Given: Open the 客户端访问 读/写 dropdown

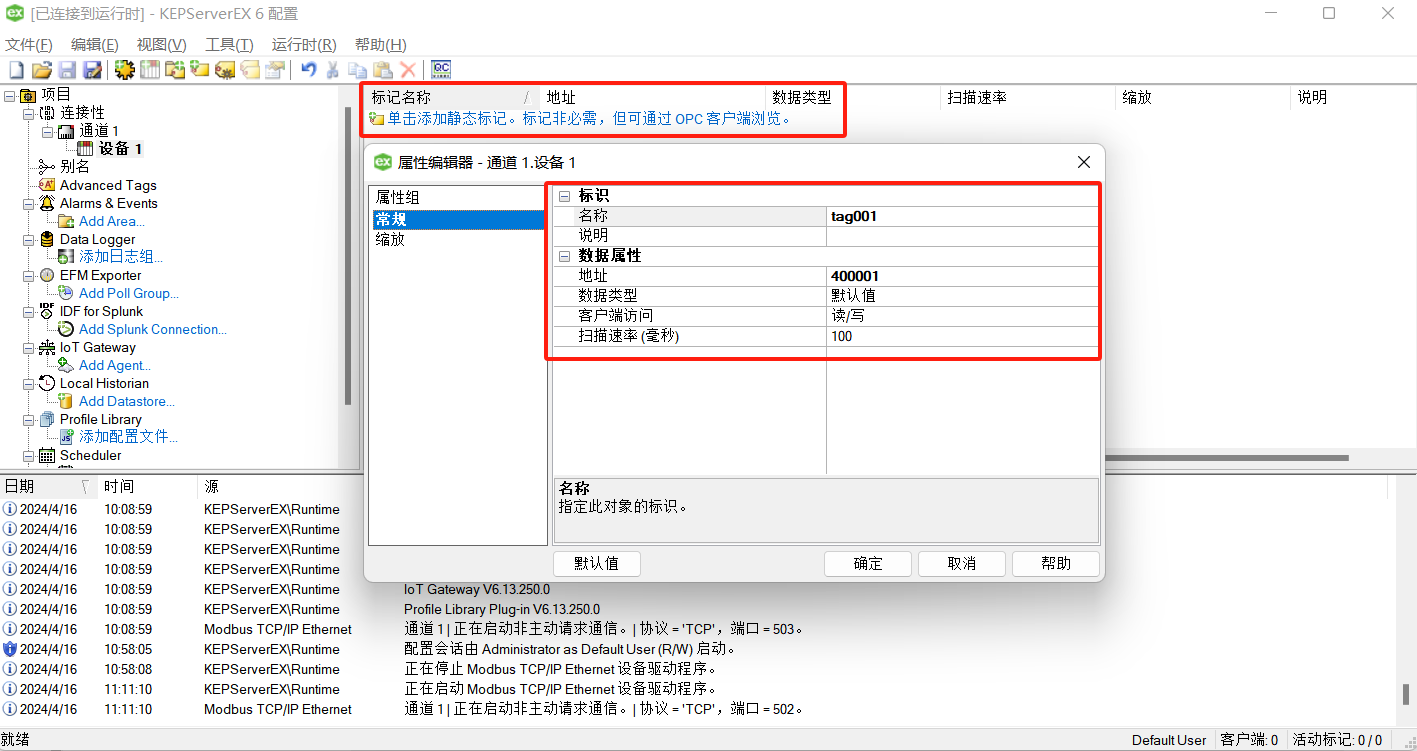Looking at the screenshot, I should click(962, 316).
